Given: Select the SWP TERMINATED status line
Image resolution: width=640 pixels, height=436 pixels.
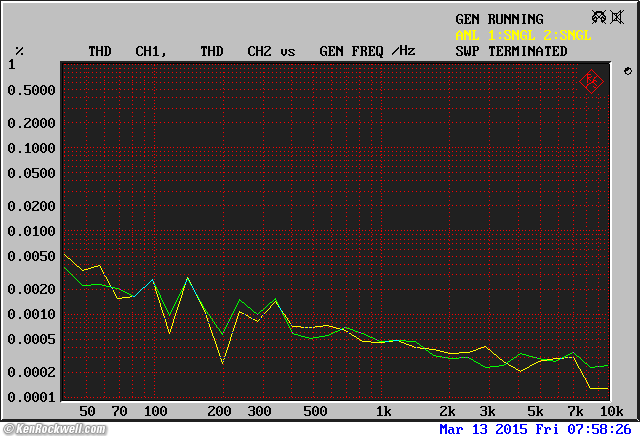Looking at the screenshot, I should (x=511, y=51).
